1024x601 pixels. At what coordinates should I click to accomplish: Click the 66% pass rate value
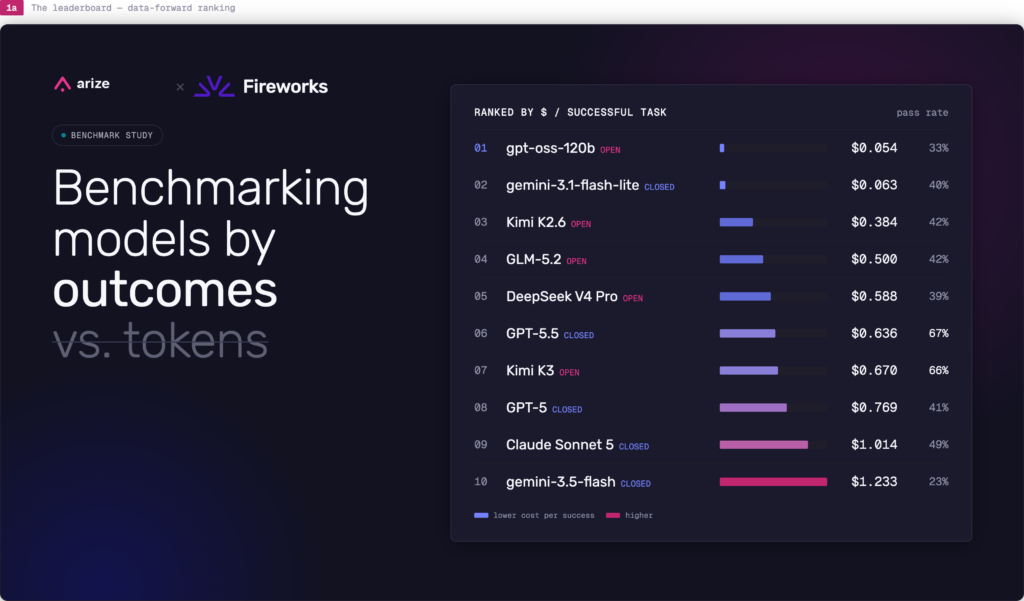(938, 370)
